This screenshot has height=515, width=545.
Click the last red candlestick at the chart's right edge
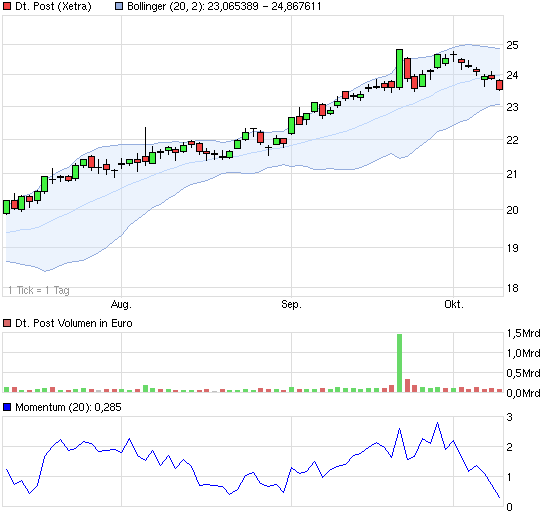[499, 85]
